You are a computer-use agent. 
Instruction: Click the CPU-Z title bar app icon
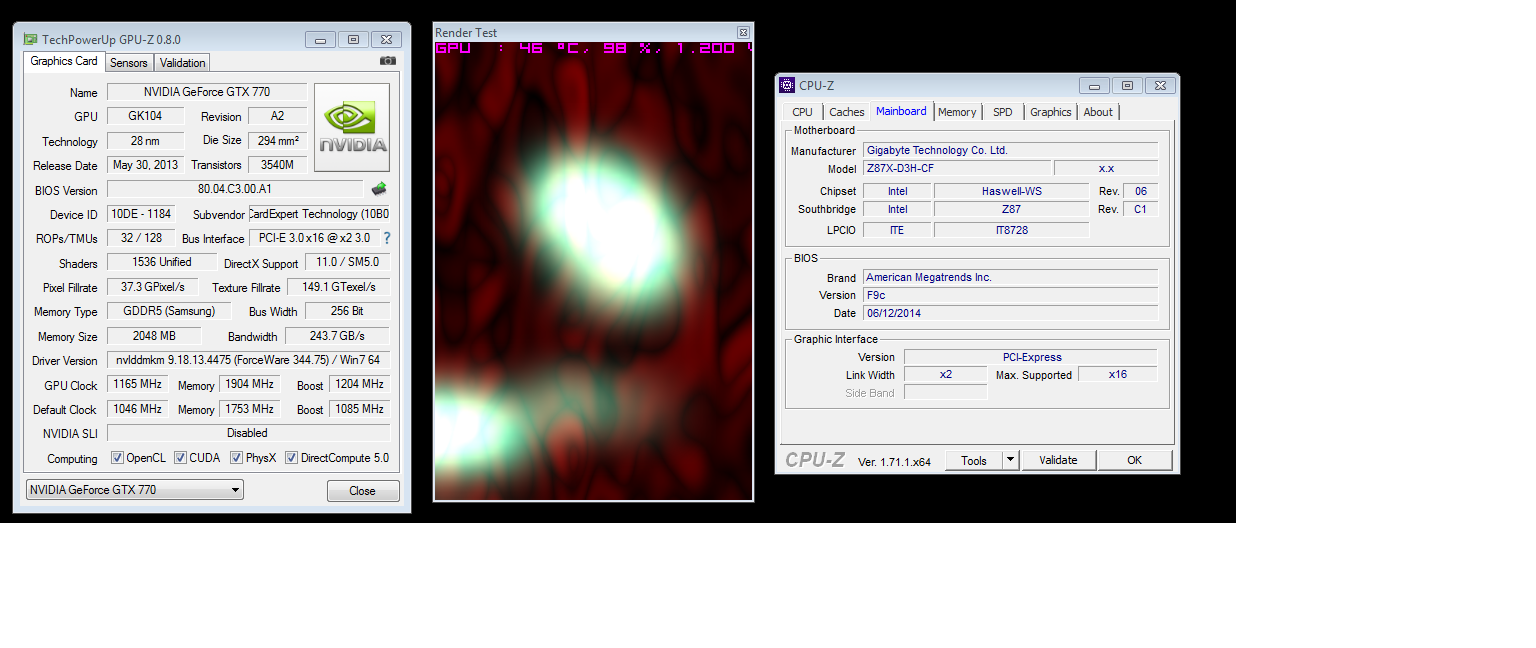pyautogui.click(x=787, y=85)
